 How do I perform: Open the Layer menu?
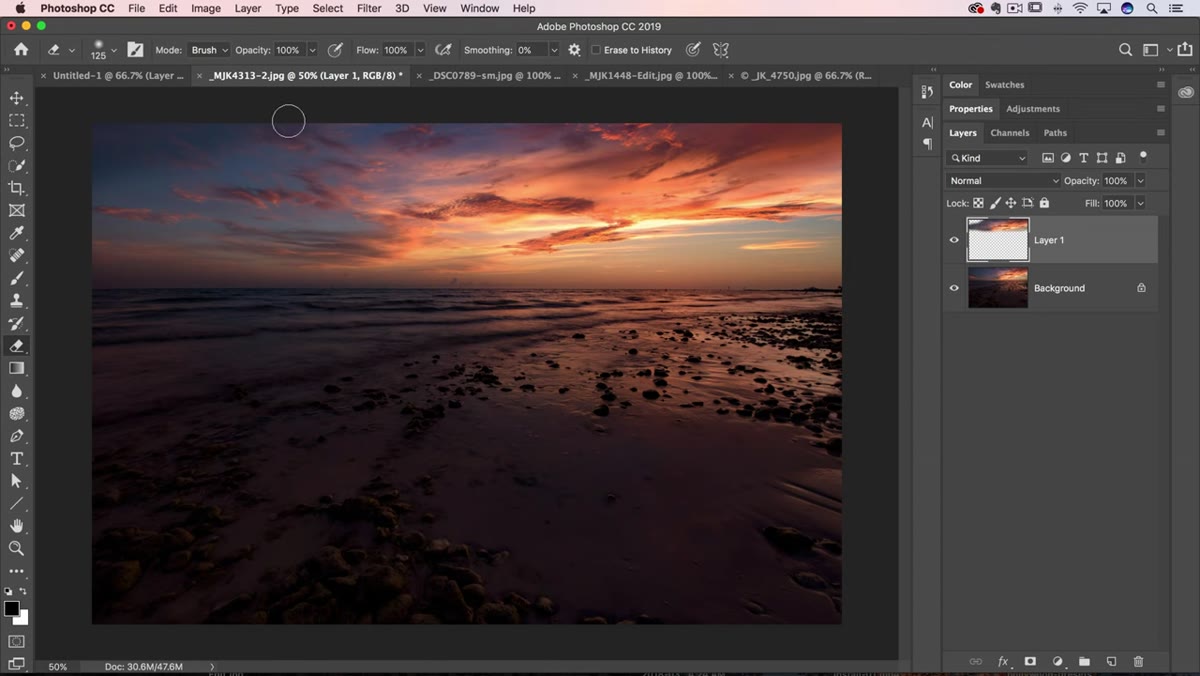247,8
